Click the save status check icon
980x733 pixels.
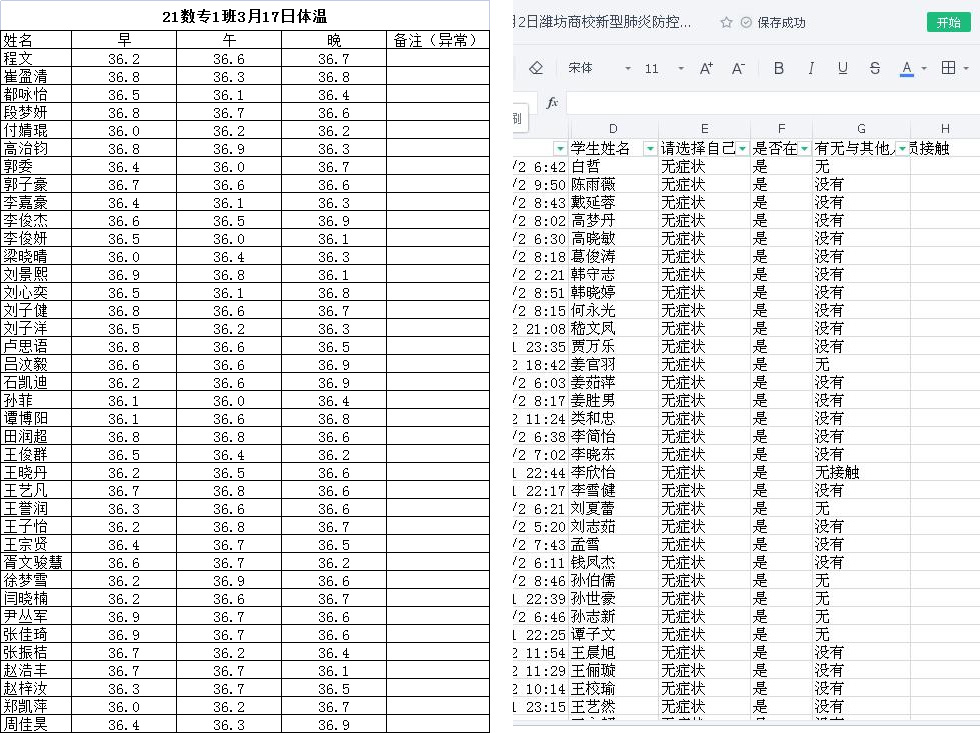pos(746,22)
